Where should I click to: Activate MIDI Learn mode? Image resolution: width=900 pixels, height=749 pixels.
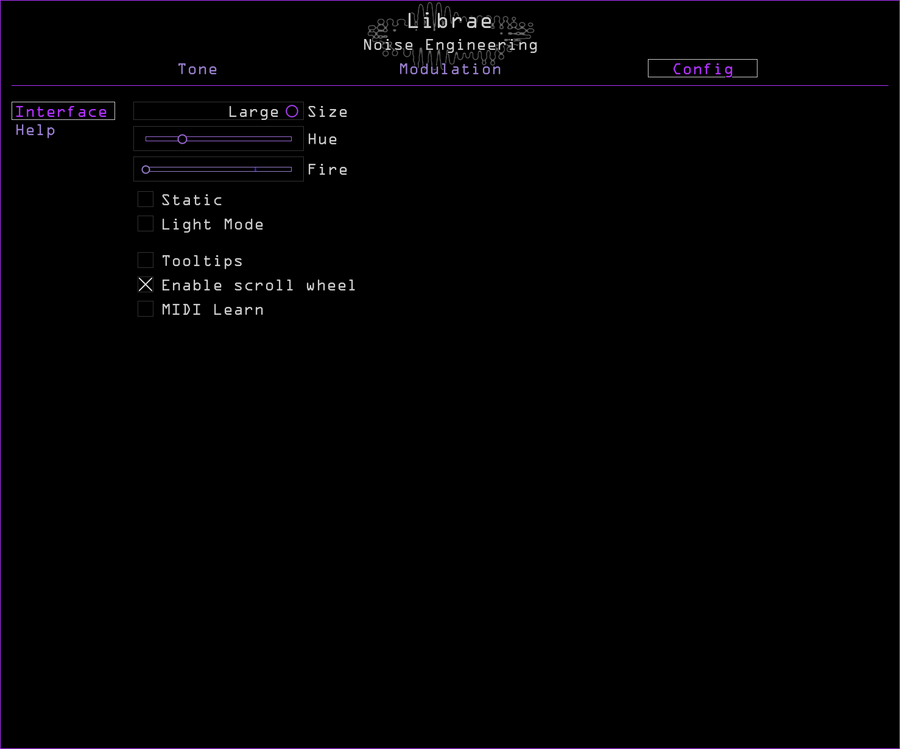pos(145,309)
